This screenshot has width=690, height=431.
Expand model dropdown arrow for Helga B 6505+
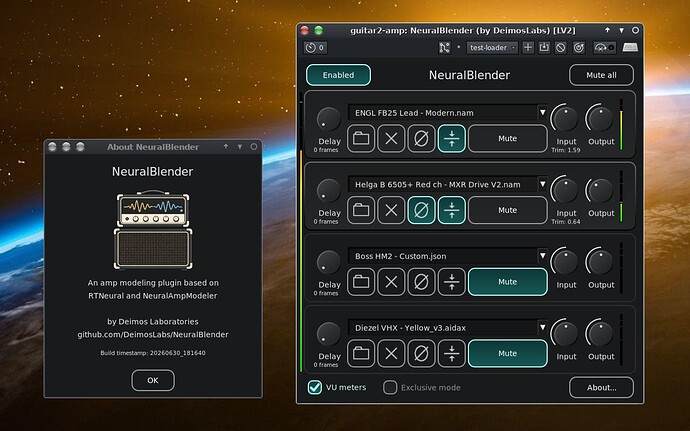tap(543, 184)
